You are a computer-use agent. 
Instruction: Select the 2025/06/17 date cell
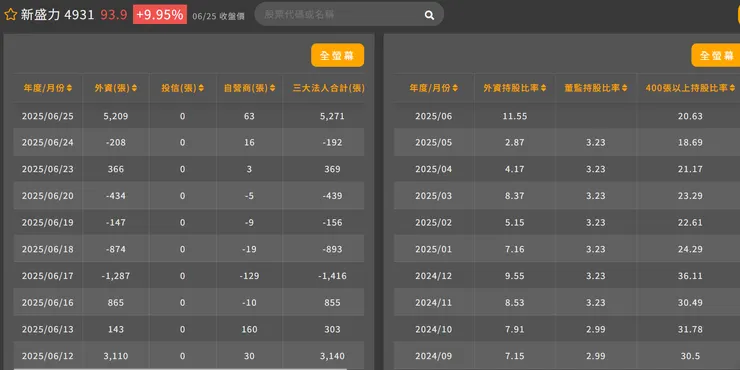[48, 276]
